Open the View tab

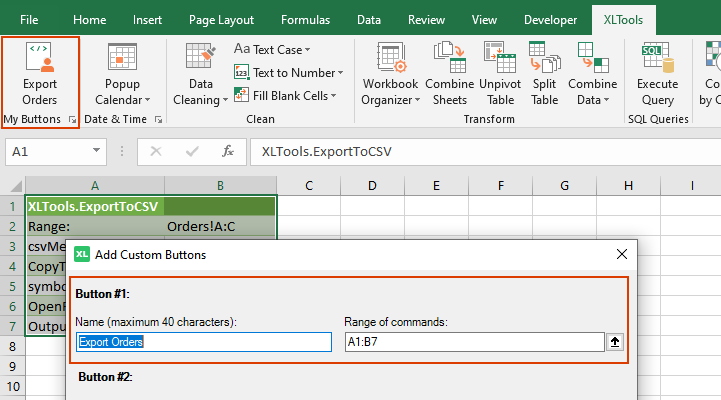click(484, 20)
